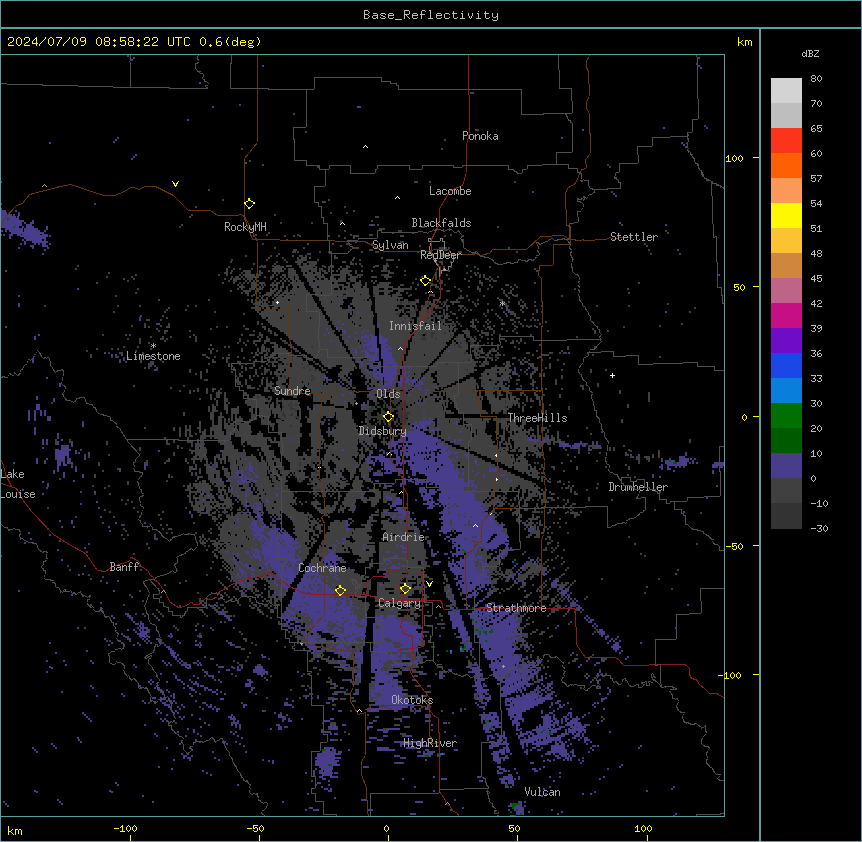Pick the dark orange 57-60 dBZ swatch
Screen dimensions: 862x842
[786, 165]
